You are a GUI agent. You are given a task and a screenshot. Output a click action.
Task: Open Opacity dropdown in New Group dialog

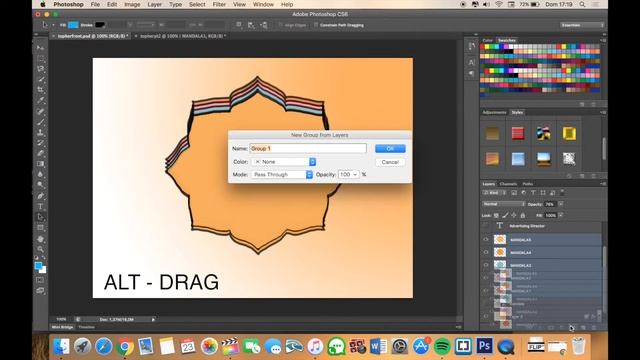[x=355, y=175]
